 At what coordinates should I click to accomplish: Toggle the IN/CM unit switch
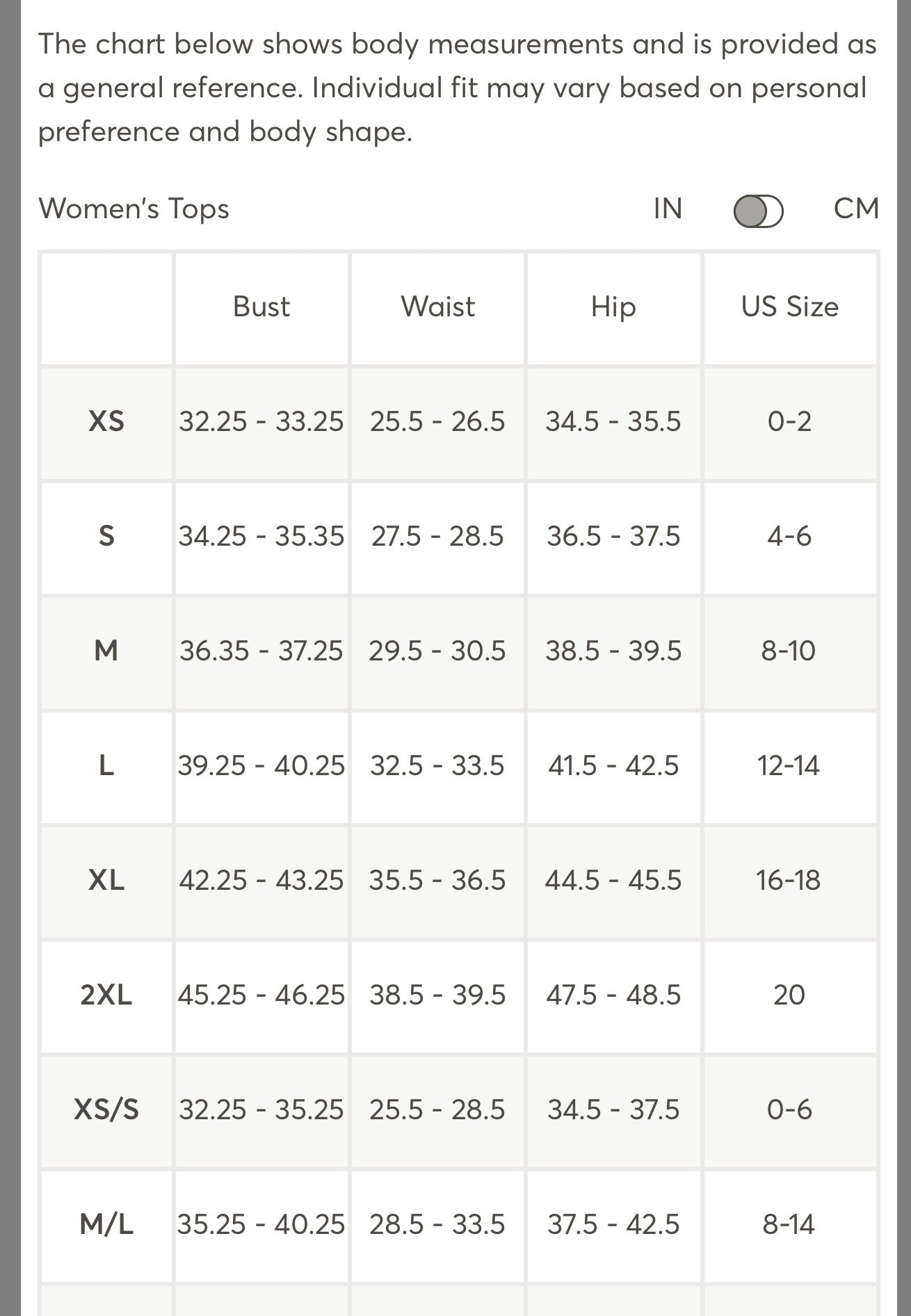pos(758,211)
